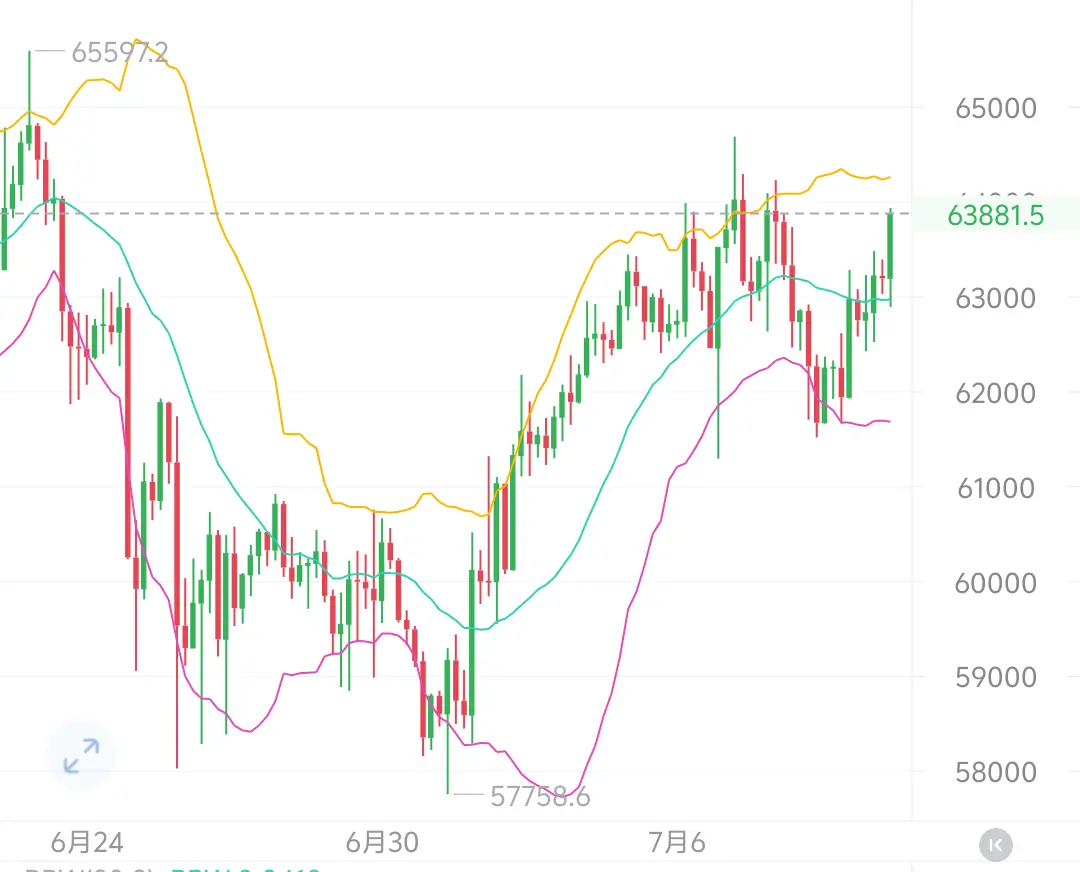Image resolution: width=1080 pixels, height=872 pixels.
Task: Tap the fullscreen expand arrows icon
Action: [81, 756]
